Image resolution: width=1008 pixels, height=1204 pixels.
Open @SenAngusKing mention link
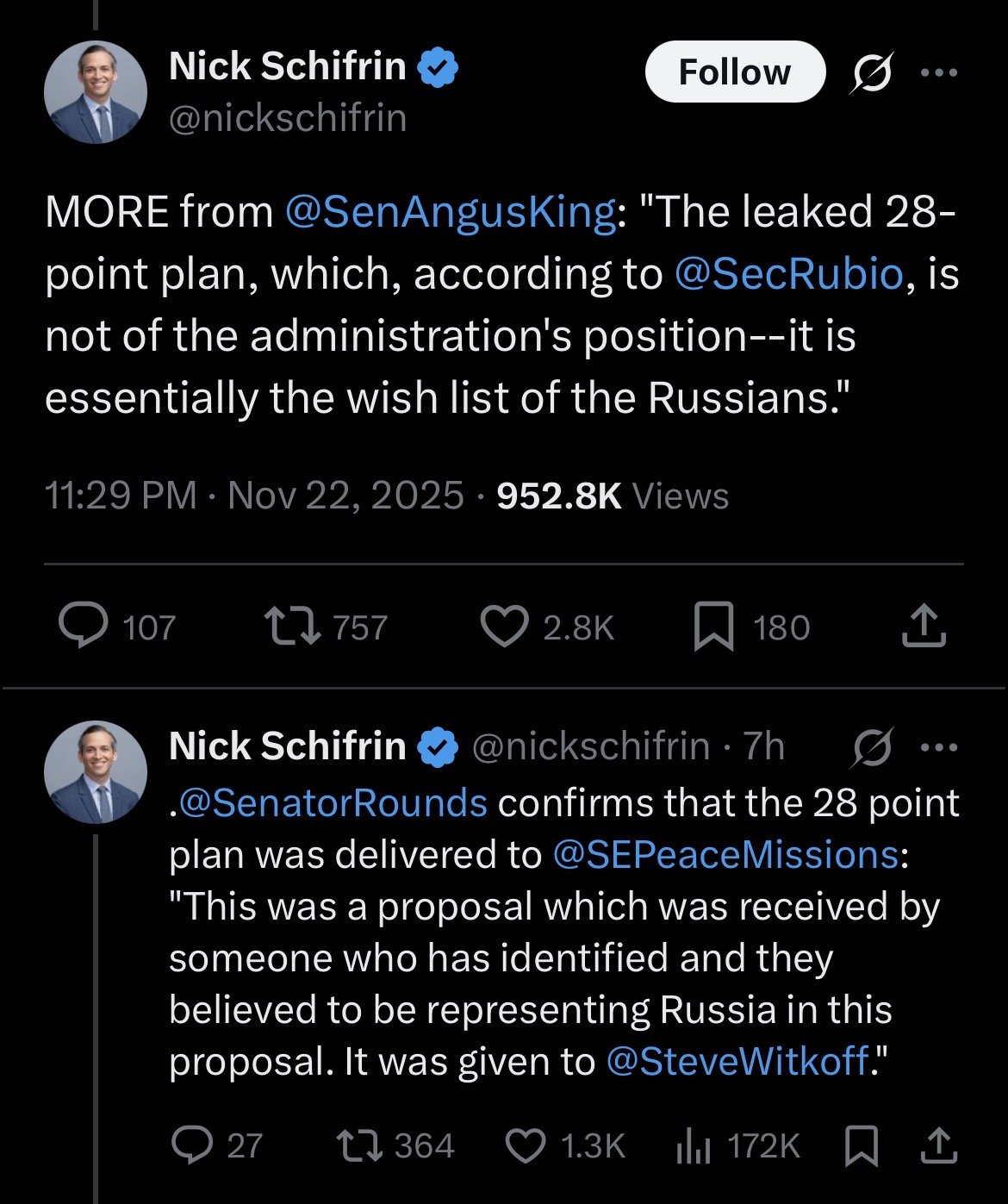click(x=450, y=212)
